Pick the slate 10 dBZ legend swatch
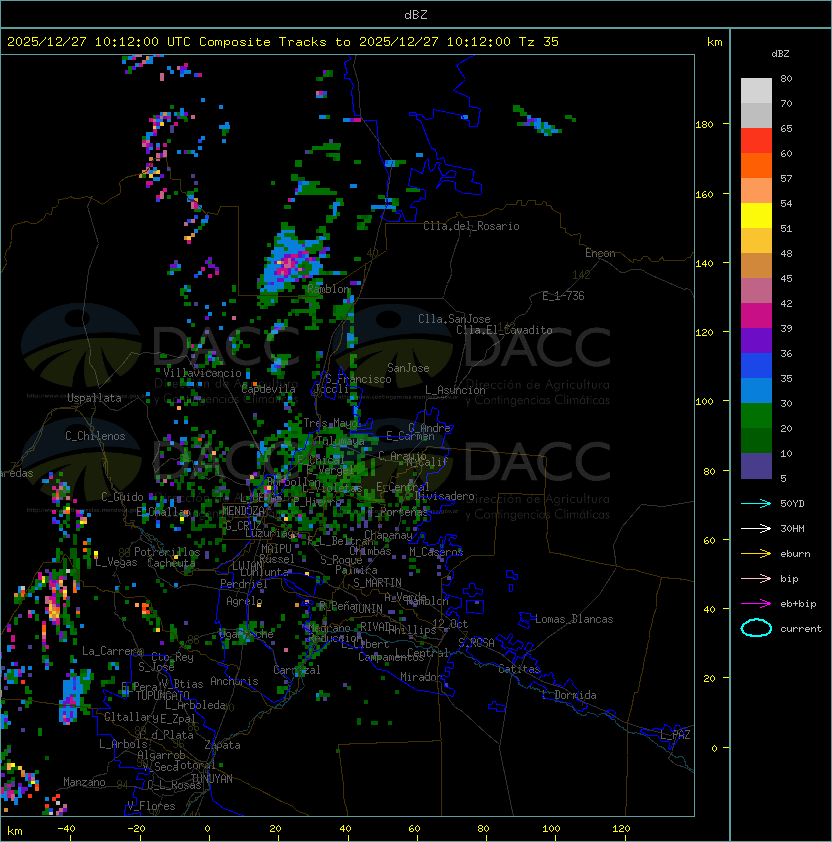 [x=756, y=466]
